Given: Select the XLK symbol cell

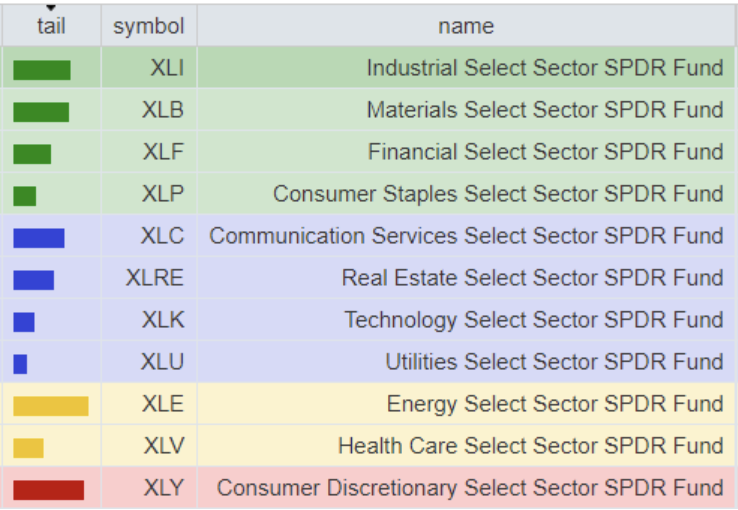Looking at the screenshot, I should pyautogui.click(x=163, y=320).
